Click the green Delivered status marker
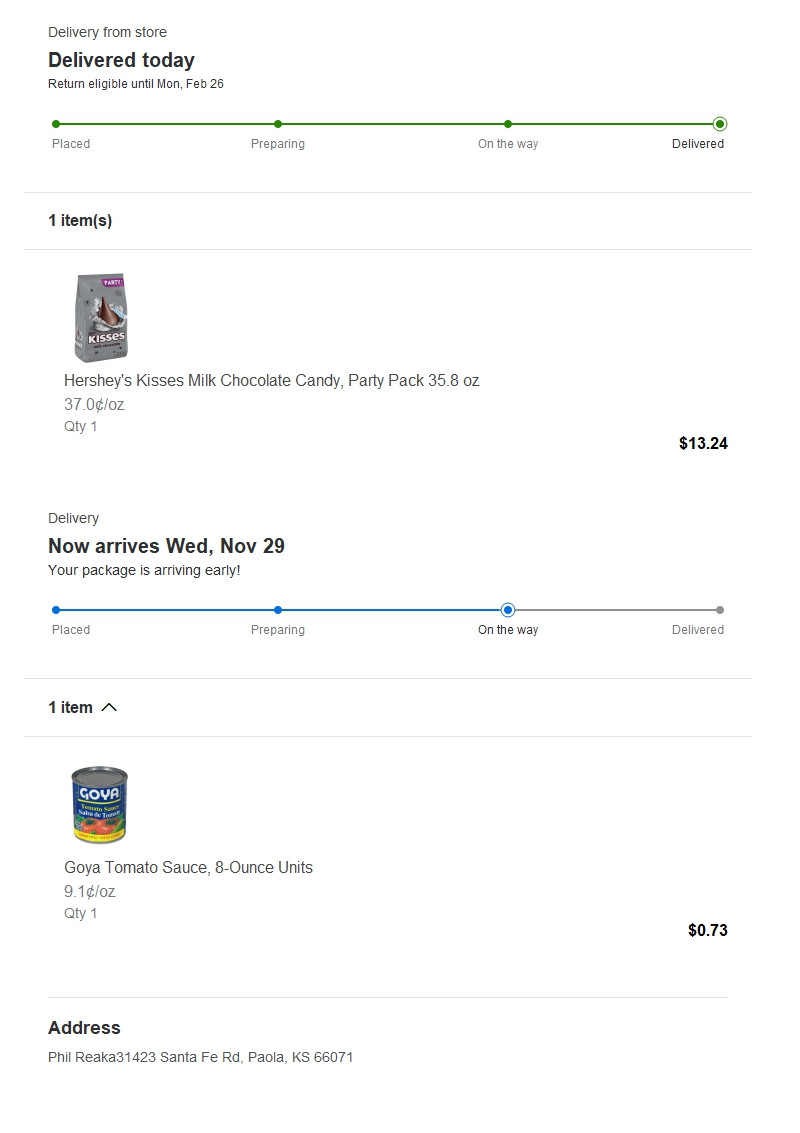800x1133 pixels. click(720, 124)
